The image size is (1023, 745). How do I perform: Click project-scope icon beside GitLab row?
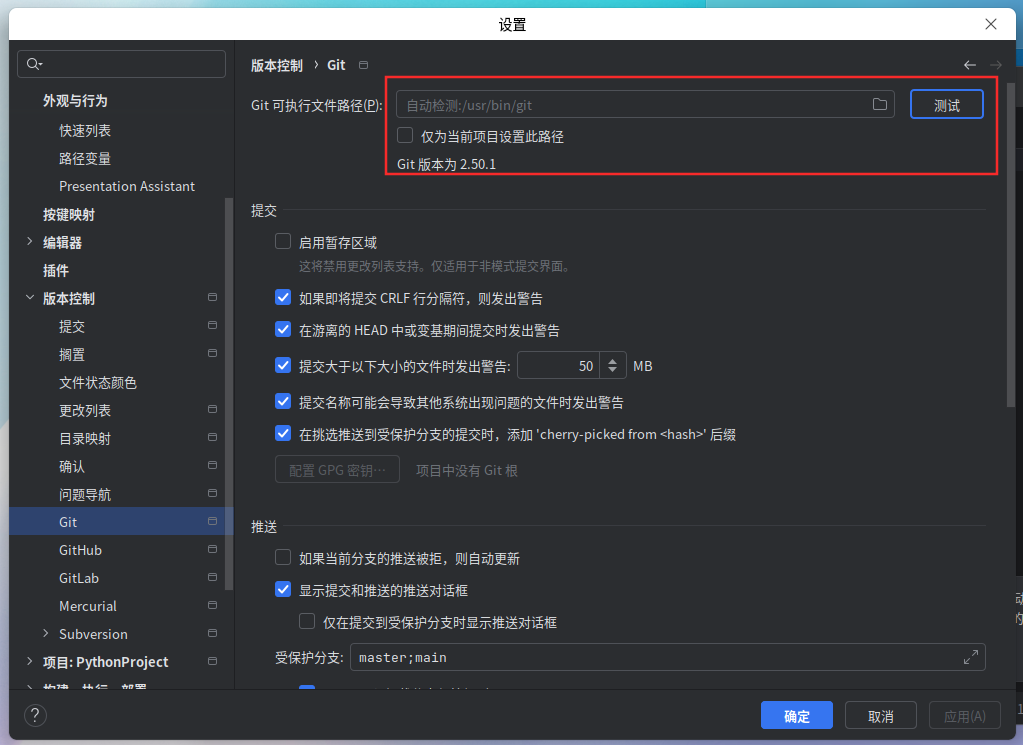[212, 577]
